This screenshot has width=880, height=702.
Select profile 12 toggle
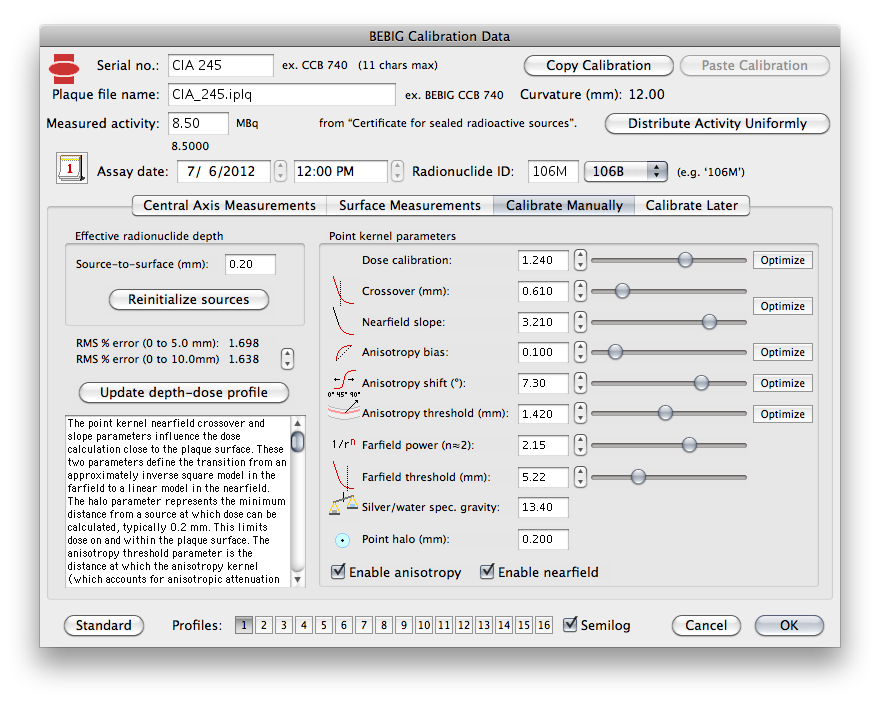(464, 625)
